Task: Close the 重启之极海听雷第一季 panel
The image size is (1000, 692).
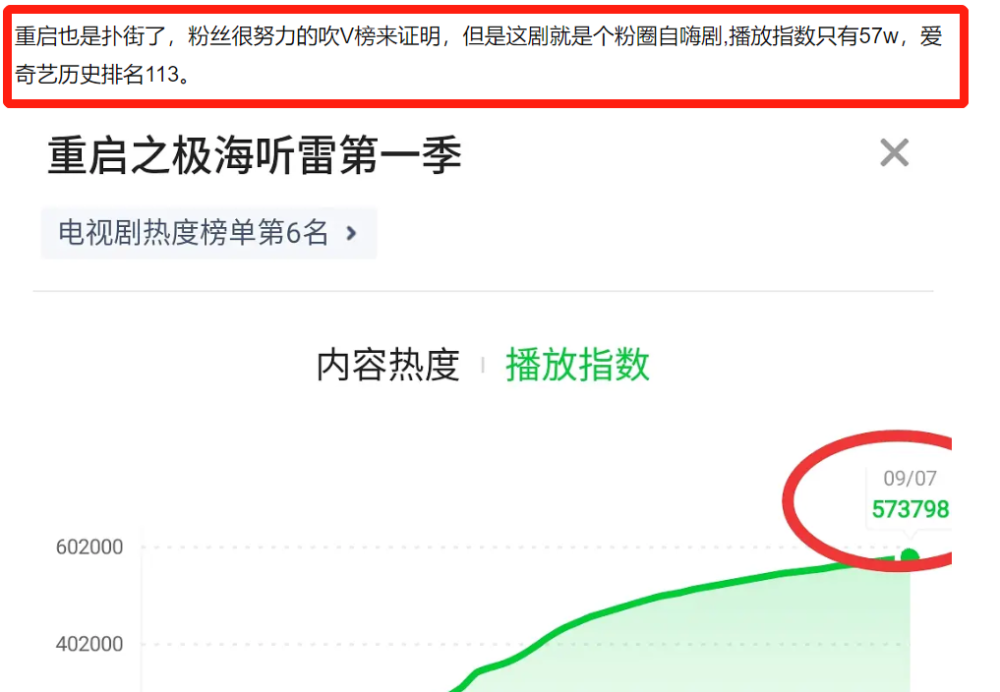Action: click(894, 153)
